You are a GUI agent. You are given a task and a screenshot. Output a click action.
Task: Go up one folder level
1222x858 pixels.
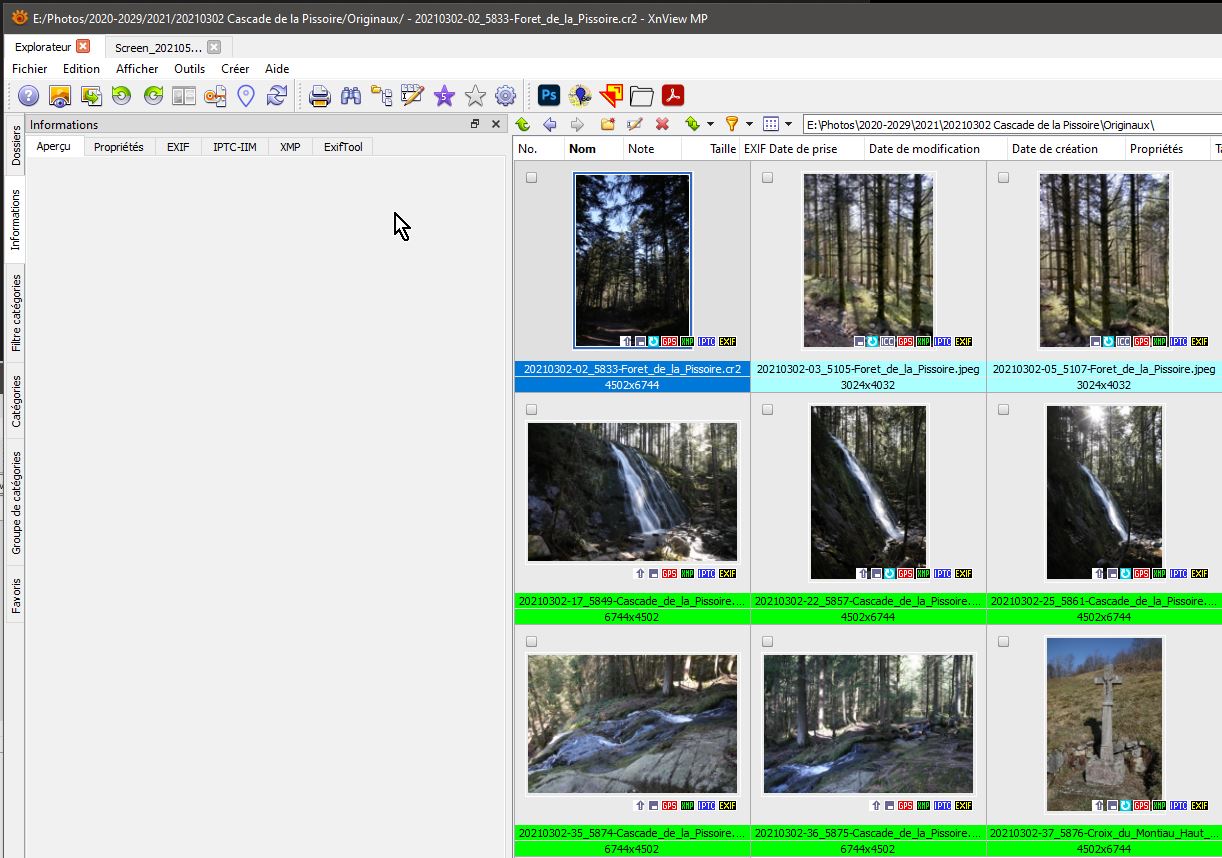(x=523, y=124)
